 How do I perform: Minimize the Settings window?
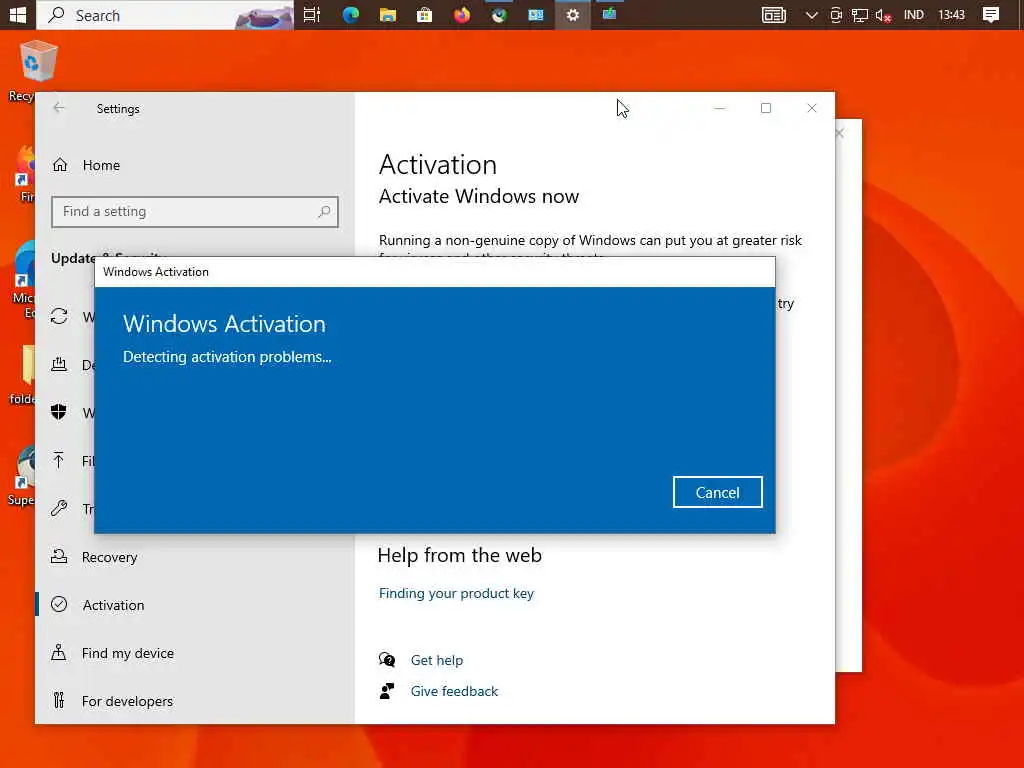click(720, 108)
